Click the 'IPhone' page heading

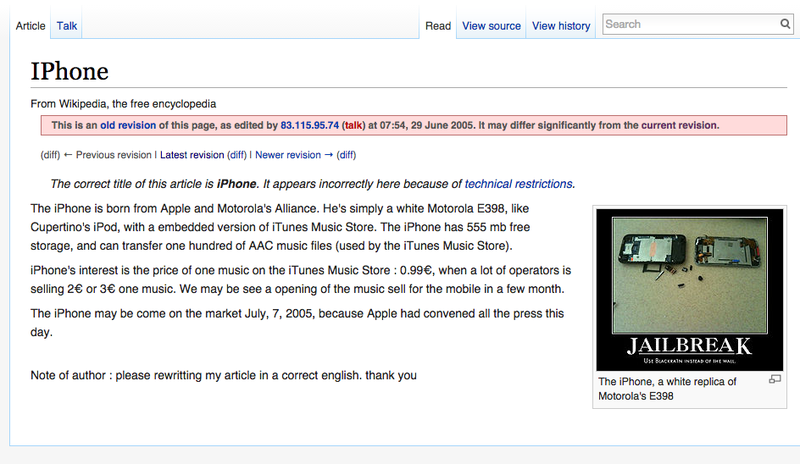[69, 71]
